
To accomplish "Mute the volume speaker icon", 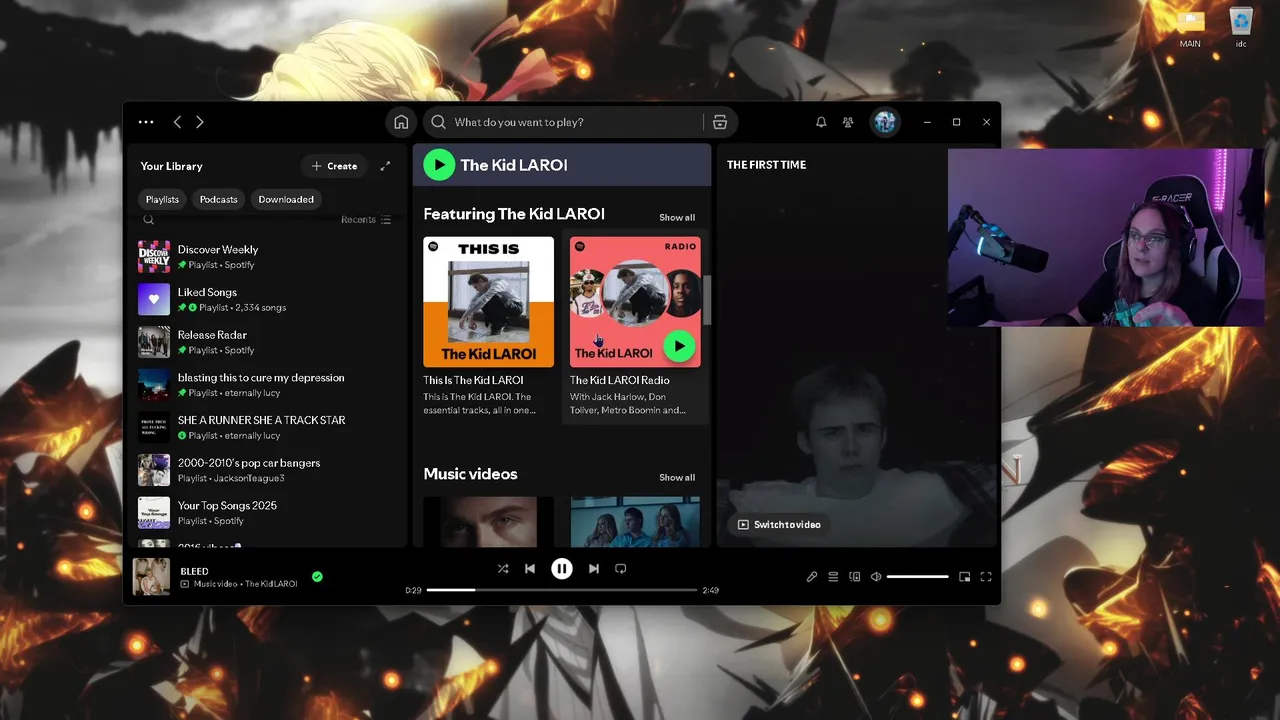I will [x=876, y=577].
